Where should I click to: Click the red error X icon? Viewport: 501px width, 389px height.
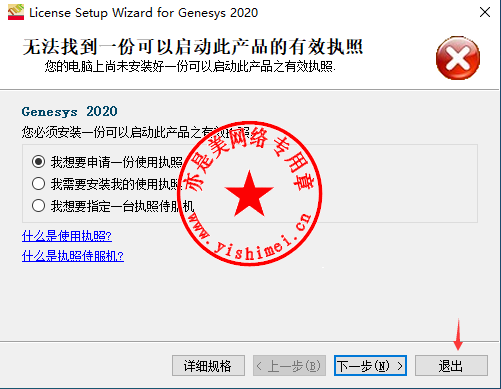pyautogui.click(x=458, y=58)
